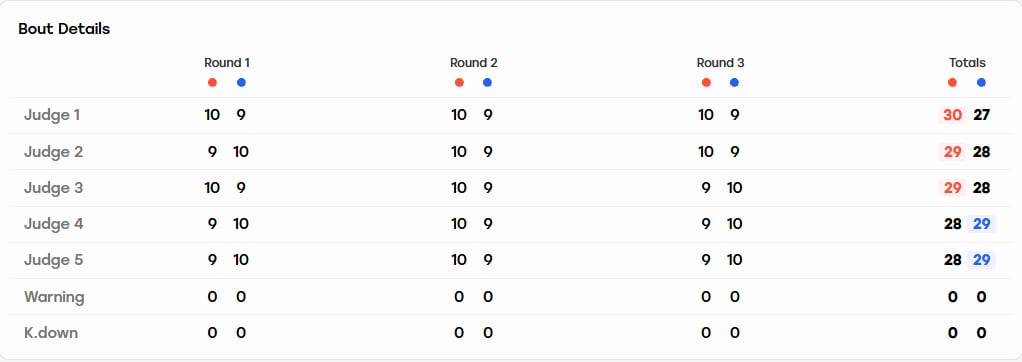Click Judge 2's highlighted red total of 29

(x=952, y=152)
